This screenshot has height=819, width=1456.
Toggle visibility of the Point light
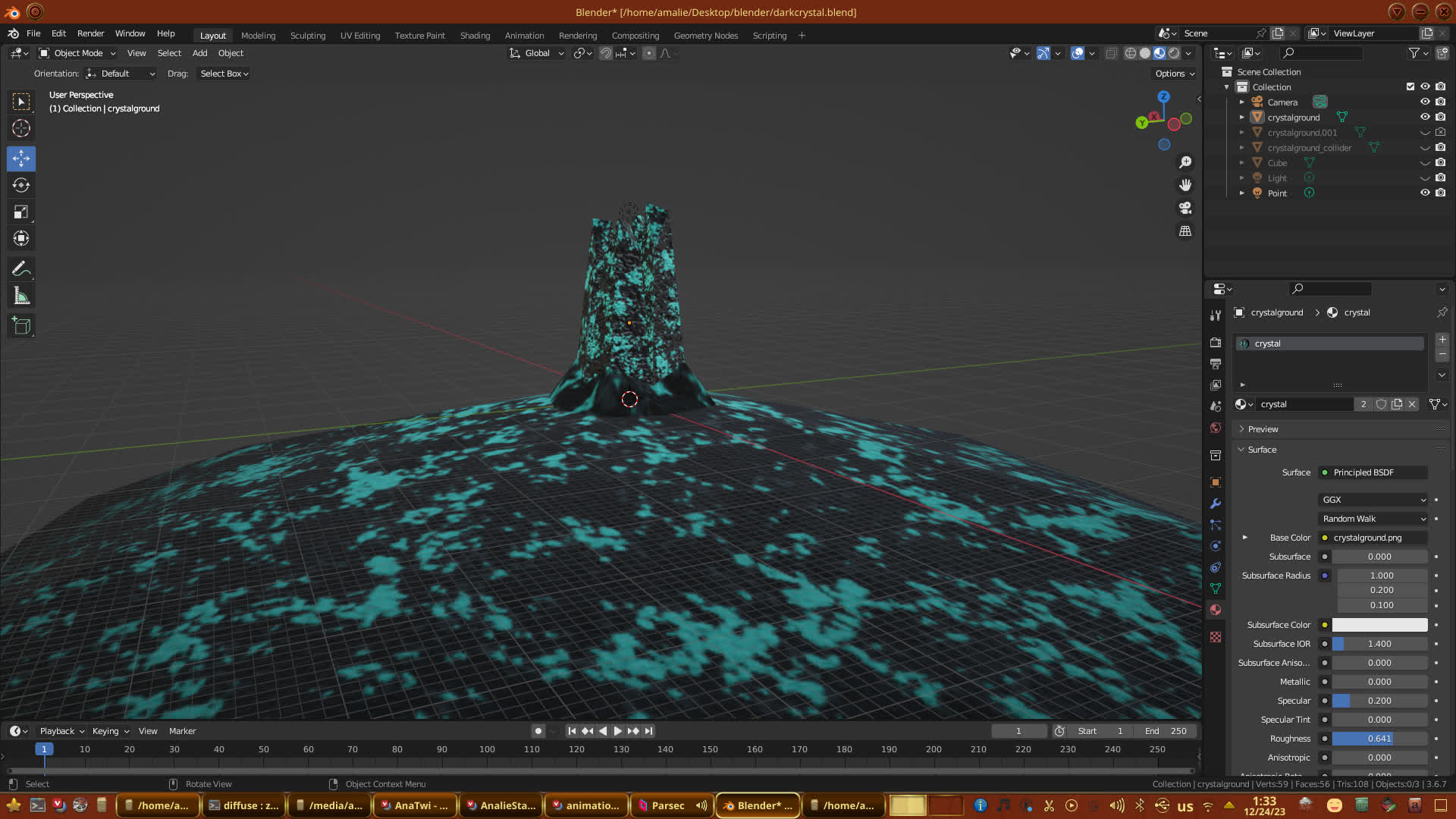coord(1425,193)
